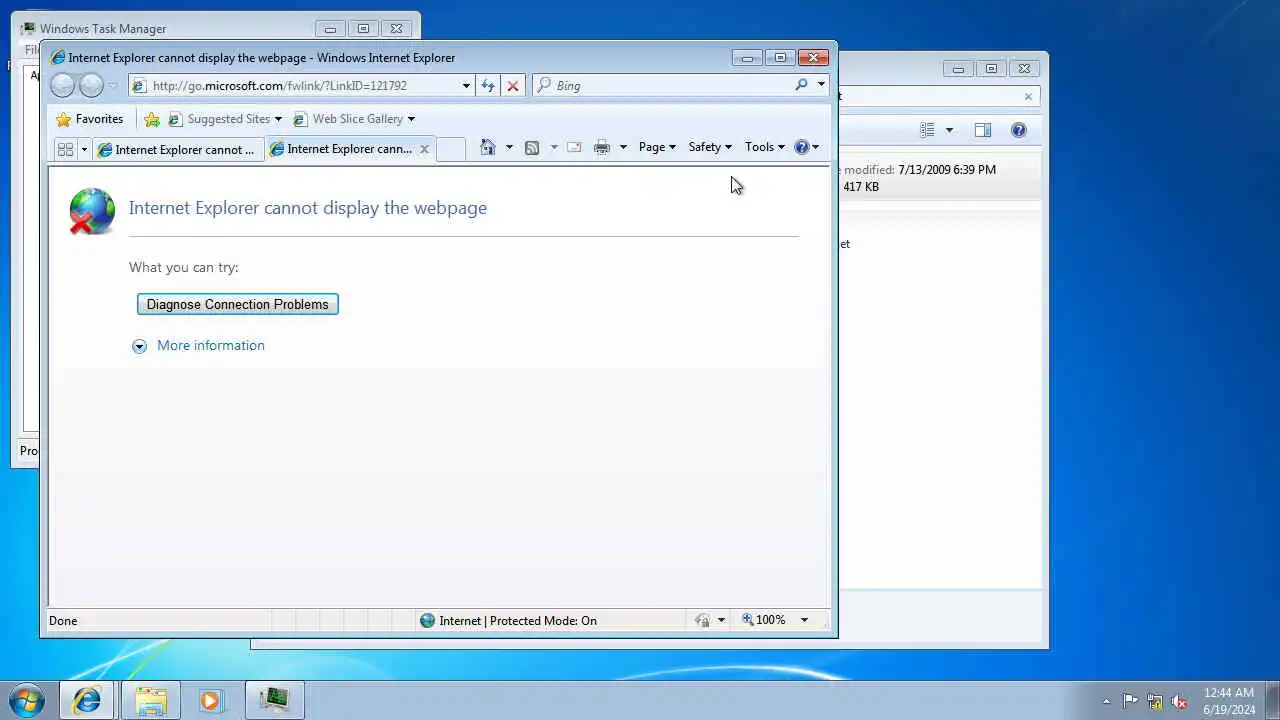Toggle the preview pane icon in Explorer window

(983, 130)
